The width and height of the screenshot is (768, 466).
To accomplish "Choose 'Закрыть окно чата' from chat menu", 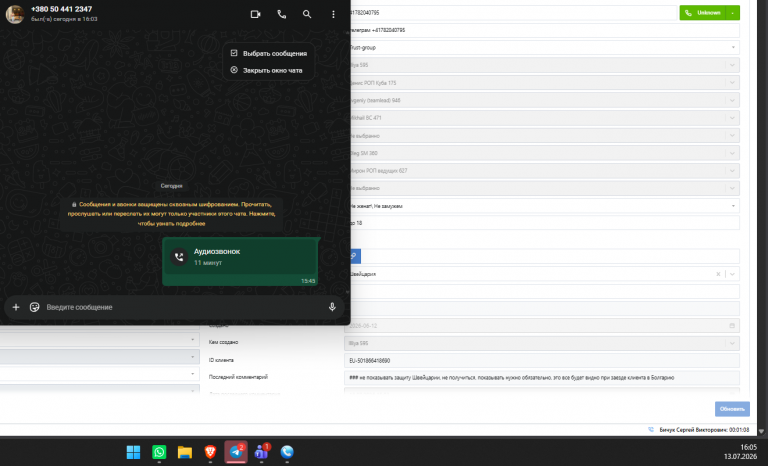I will pos(269,70).
